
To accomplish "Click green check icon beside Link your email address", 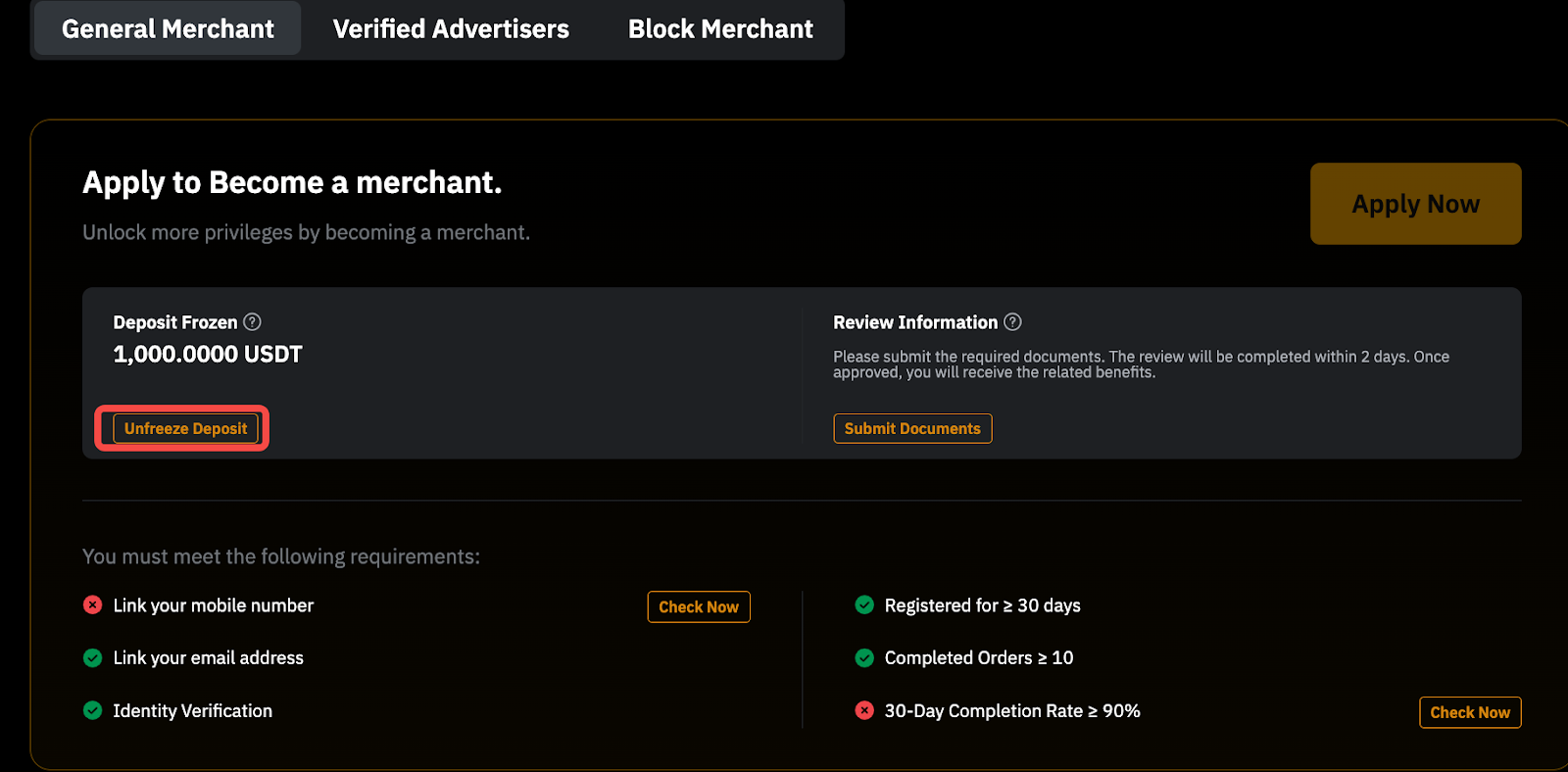I will (x=93, y=658).
